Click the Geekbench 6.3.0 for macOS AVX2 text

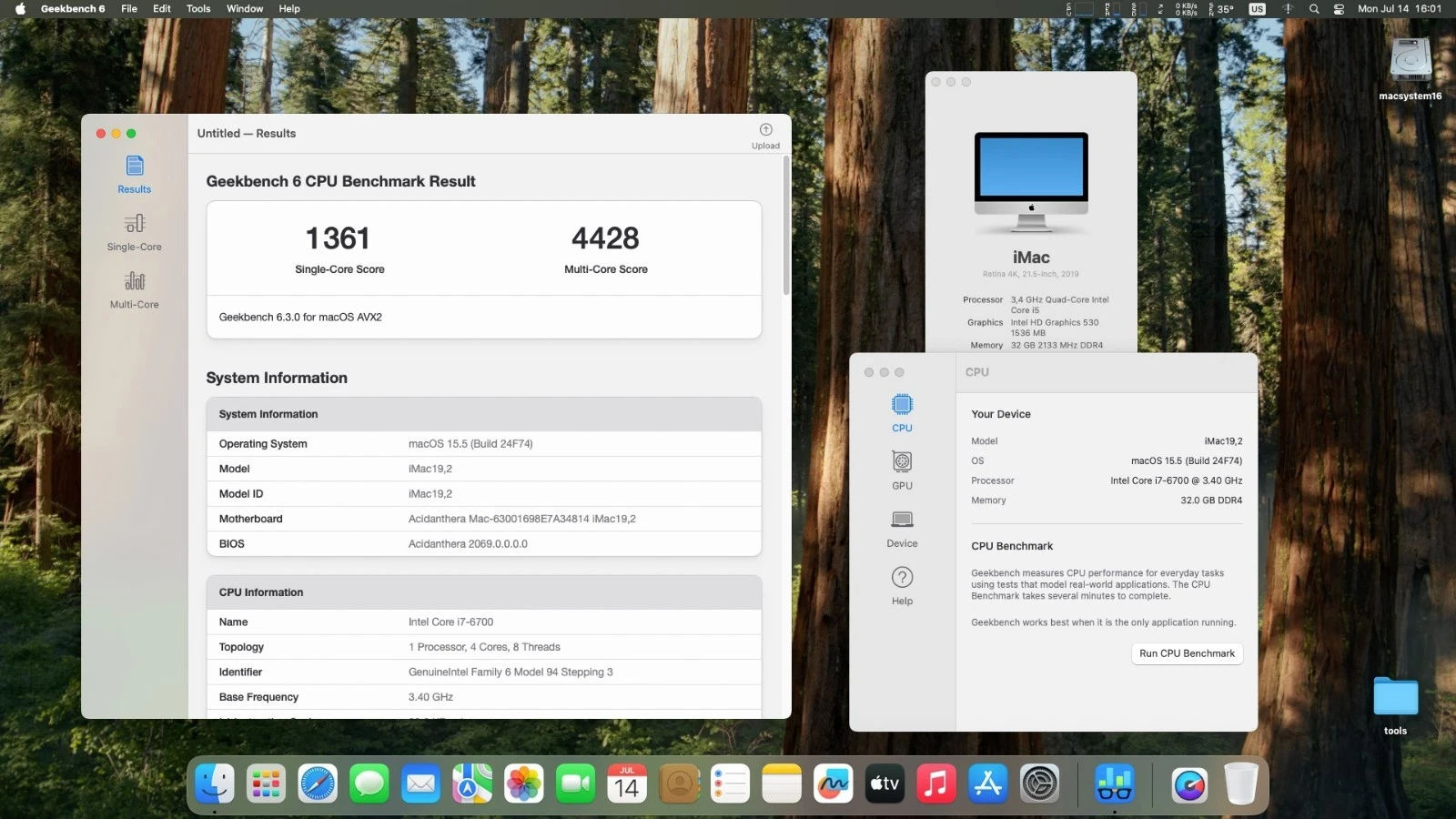click(300, 317)
